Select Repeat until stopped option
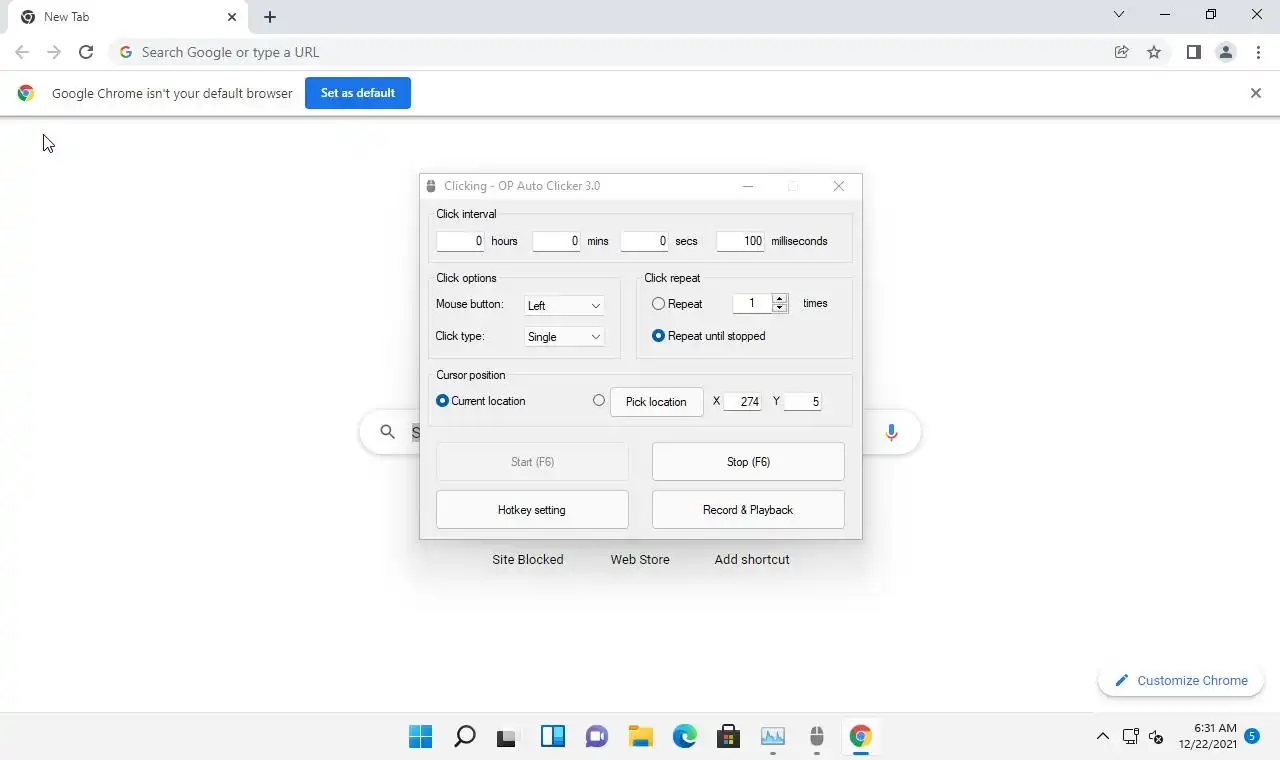Viewport: 1280px width, 760px height. [658, 336]
